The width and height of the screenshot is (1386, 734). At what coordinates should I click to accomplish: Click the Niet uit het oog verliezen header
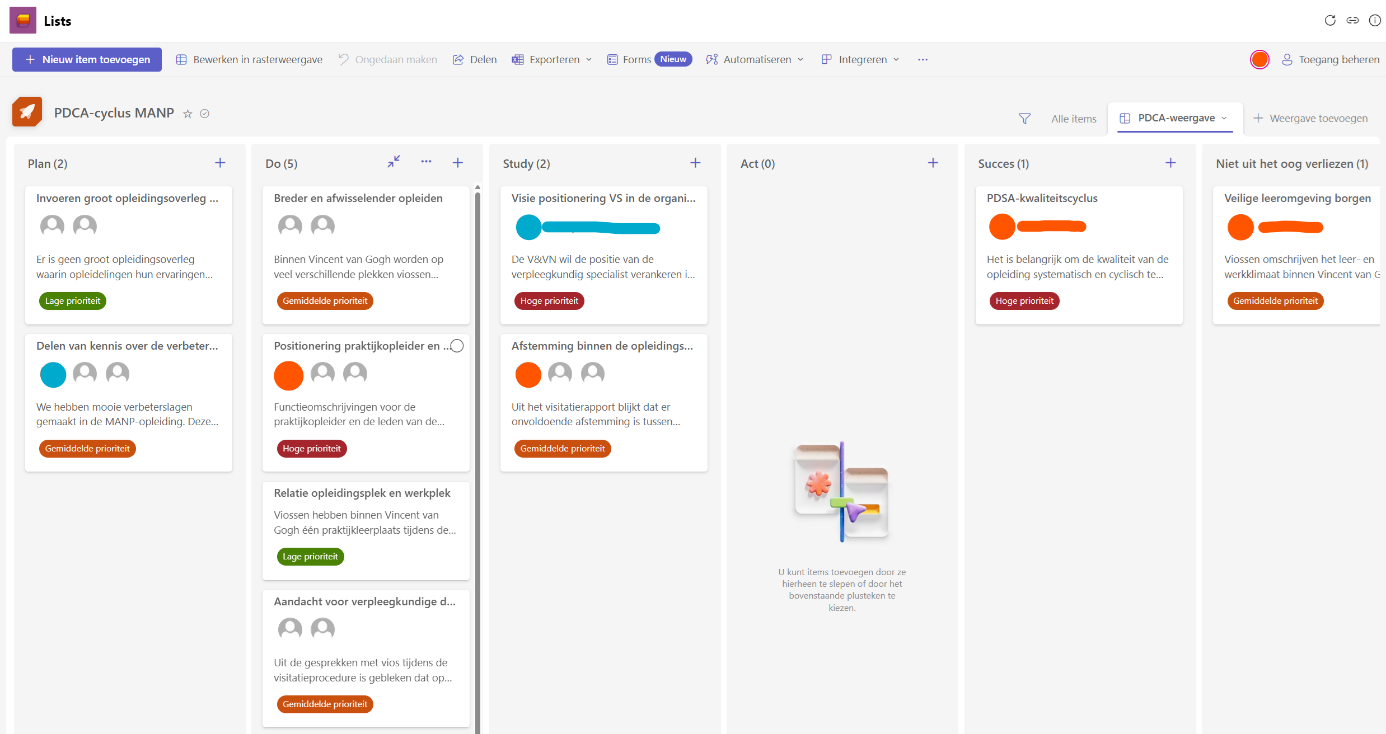click(1292, 163)
